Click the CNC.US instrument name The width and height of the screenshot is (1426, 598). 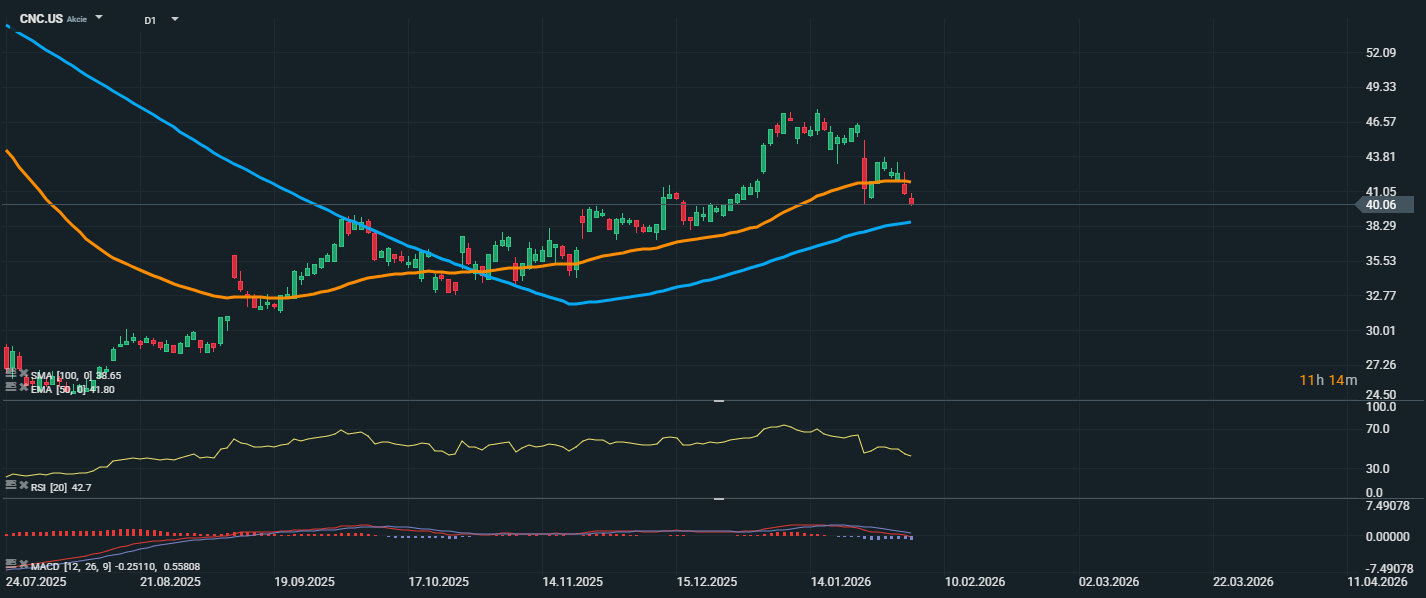(41, 19)
